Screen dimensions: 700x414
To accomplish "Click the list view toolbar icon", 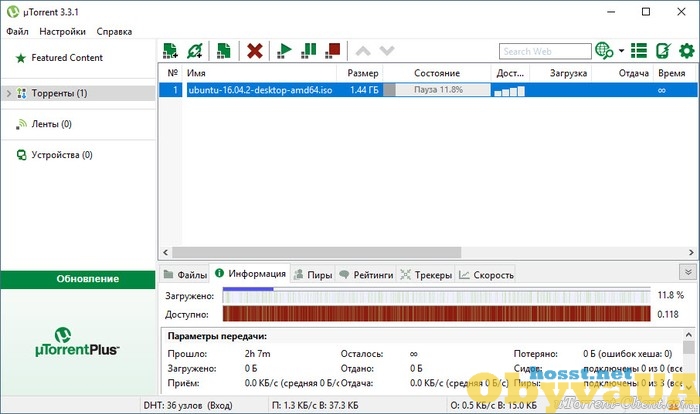I will 639,50.
